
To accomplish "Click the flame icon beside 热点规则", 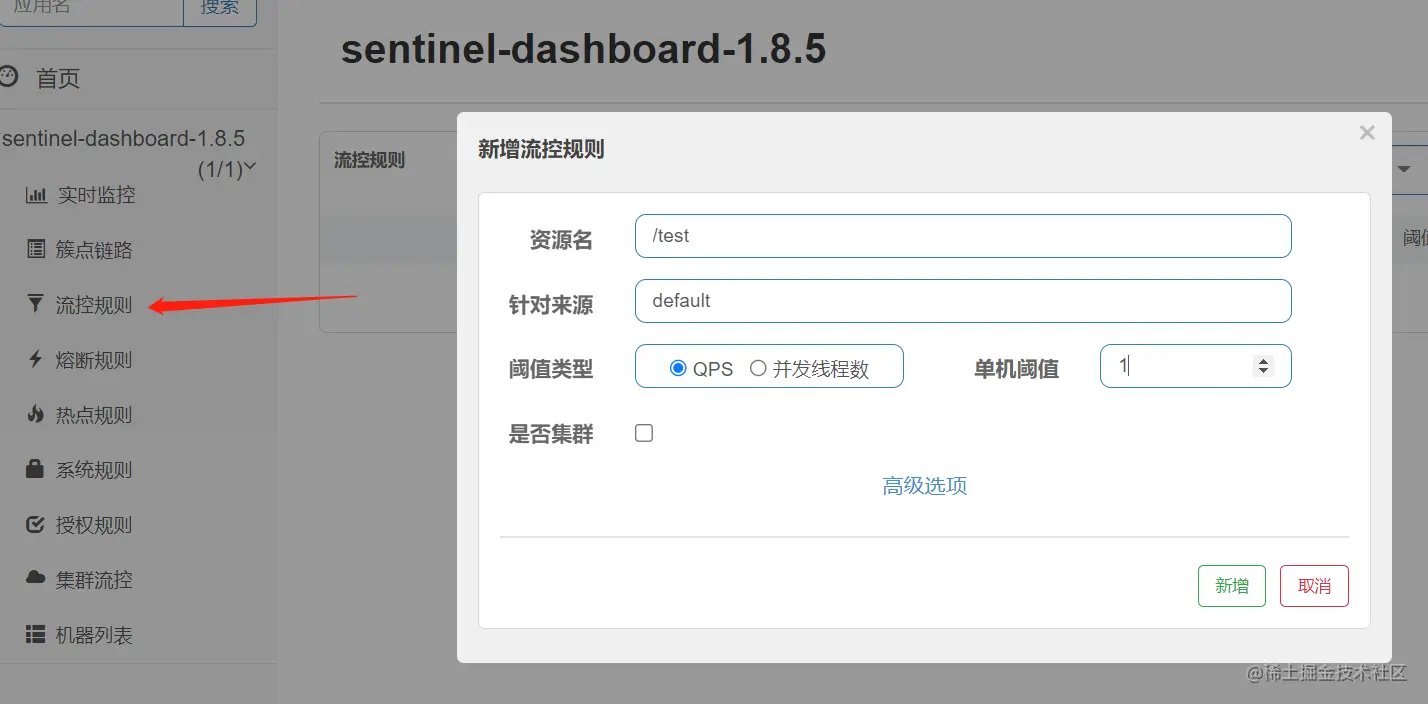I will click(36, 415).
